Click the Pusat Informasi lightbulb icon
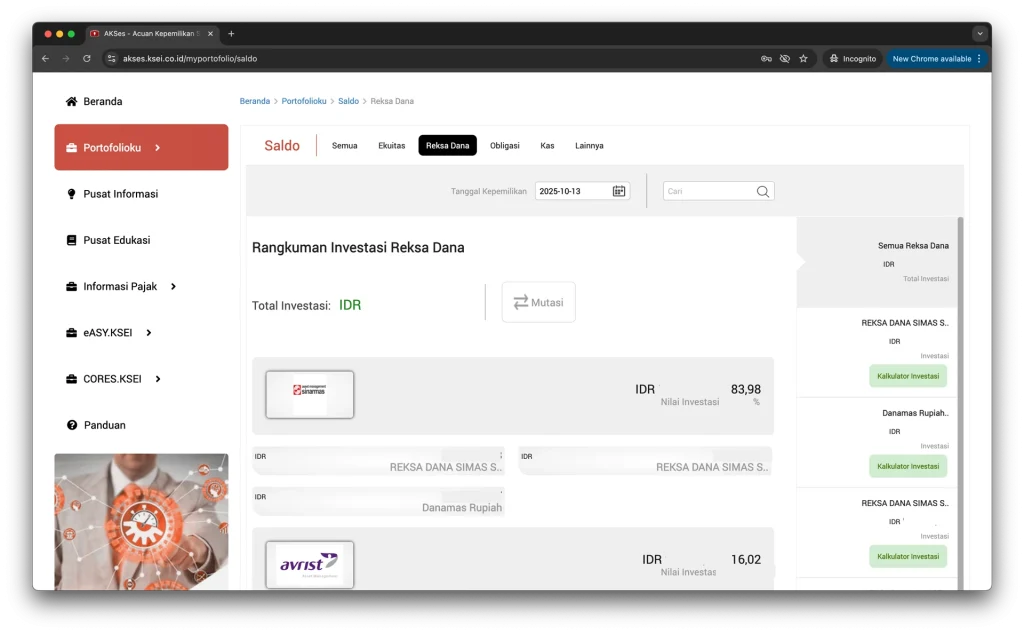The image size is (1024, 633). coord(71,194)
